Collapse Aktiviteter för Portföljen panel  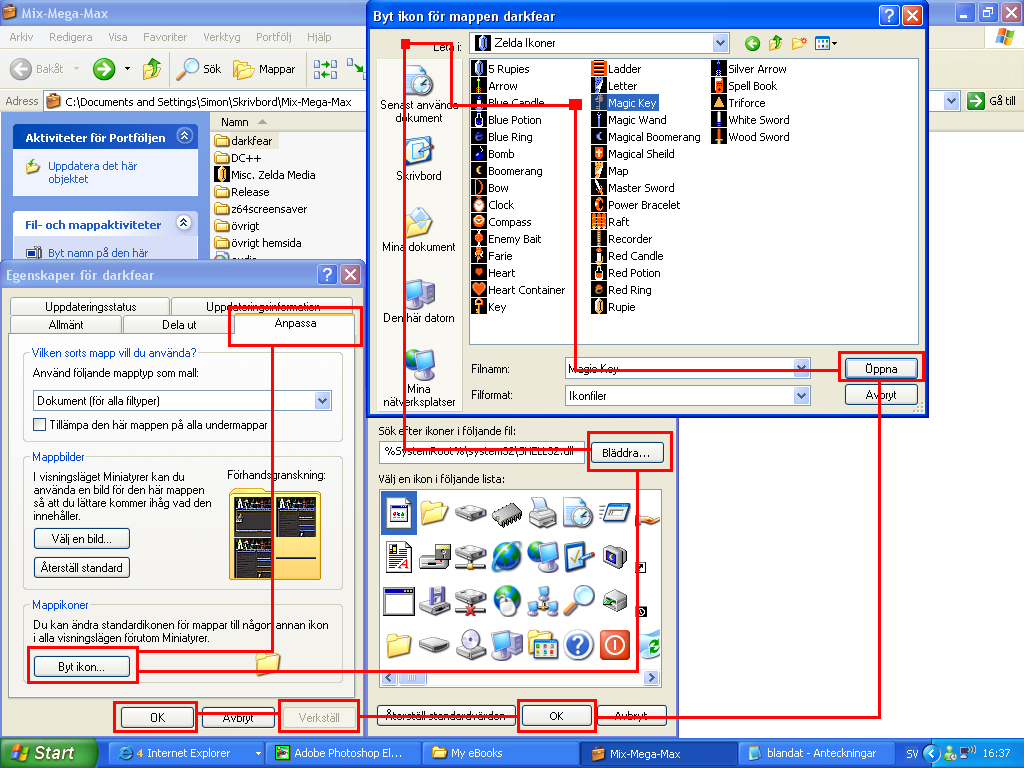coord(185,136)
